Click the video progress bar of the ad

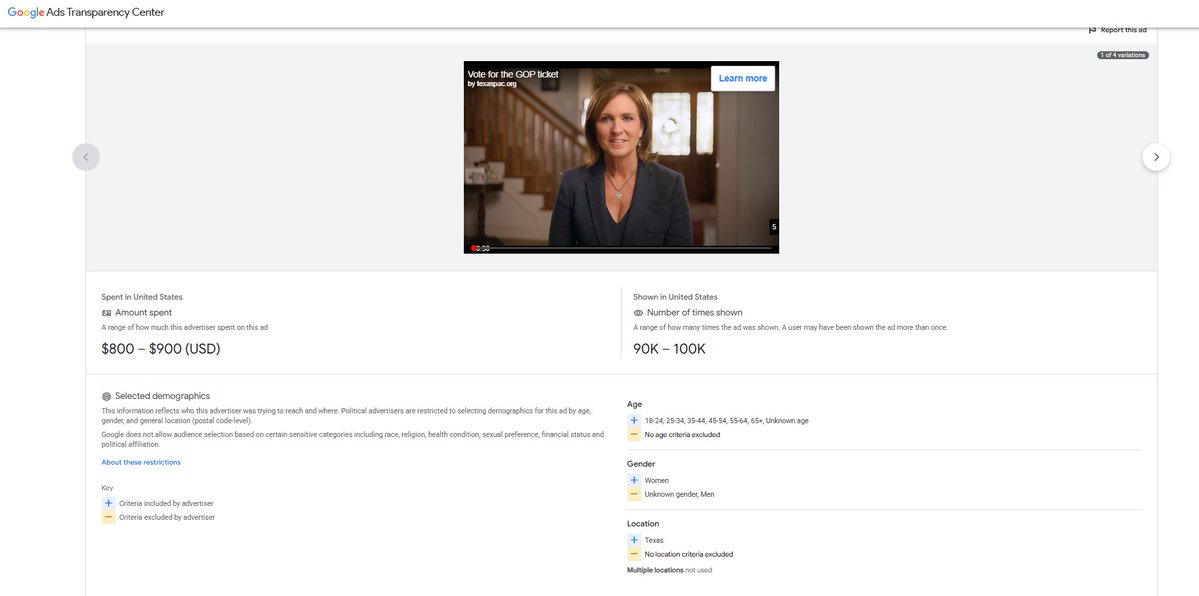coord(621,248)
